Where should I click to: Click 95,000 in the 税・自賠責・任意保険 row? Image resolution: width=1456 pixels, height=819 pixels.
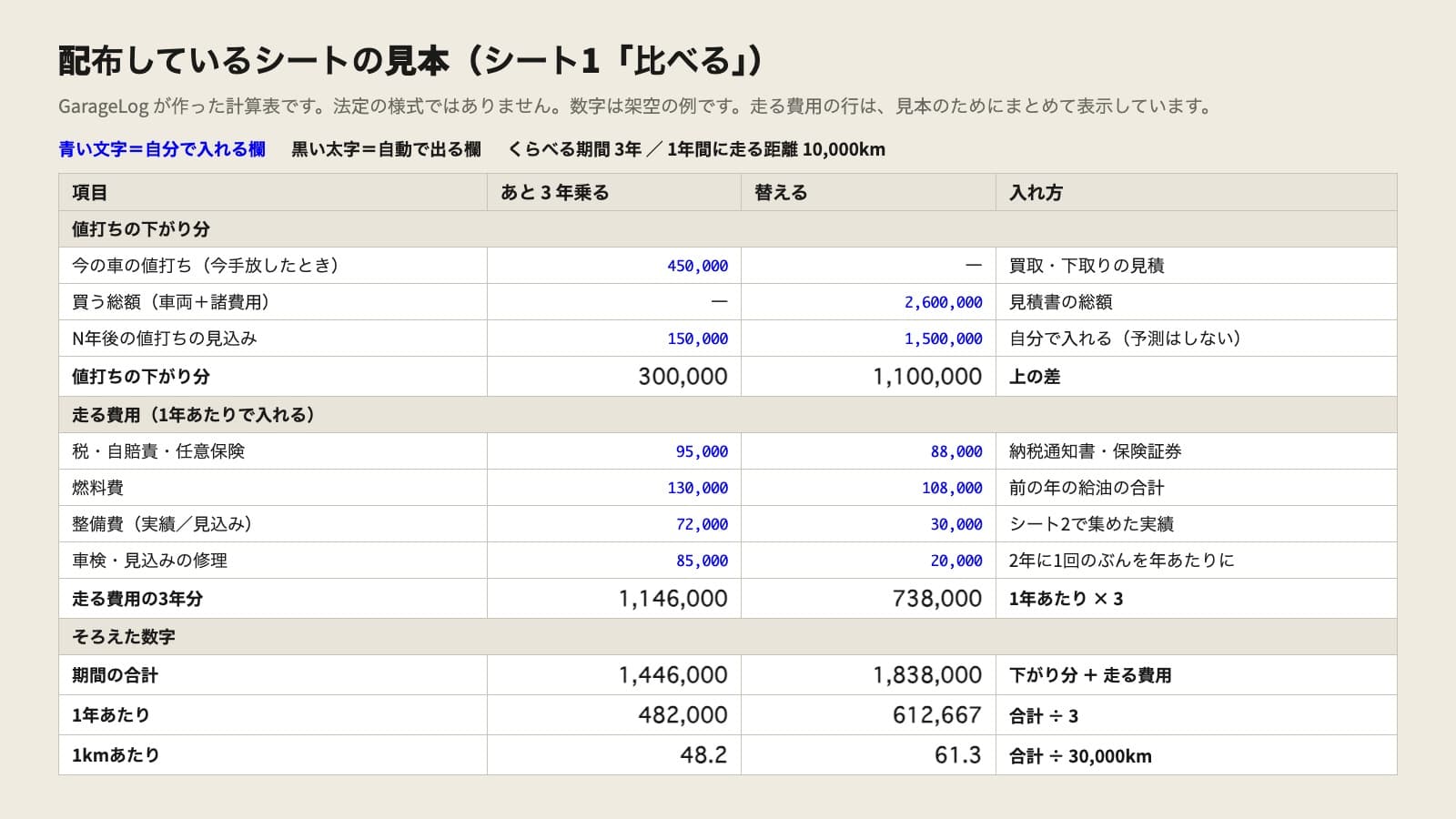pyautogui.click(x=702, y=451)
